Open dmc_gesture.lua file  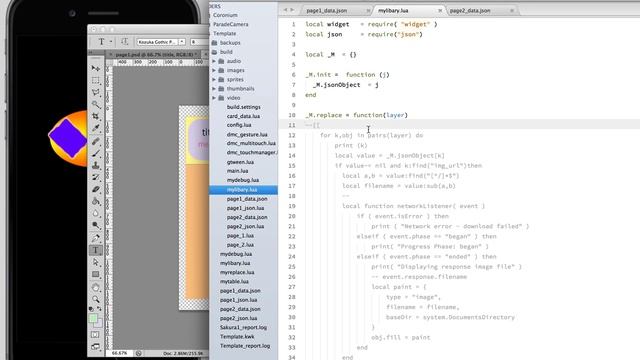(x=247, y=134)
